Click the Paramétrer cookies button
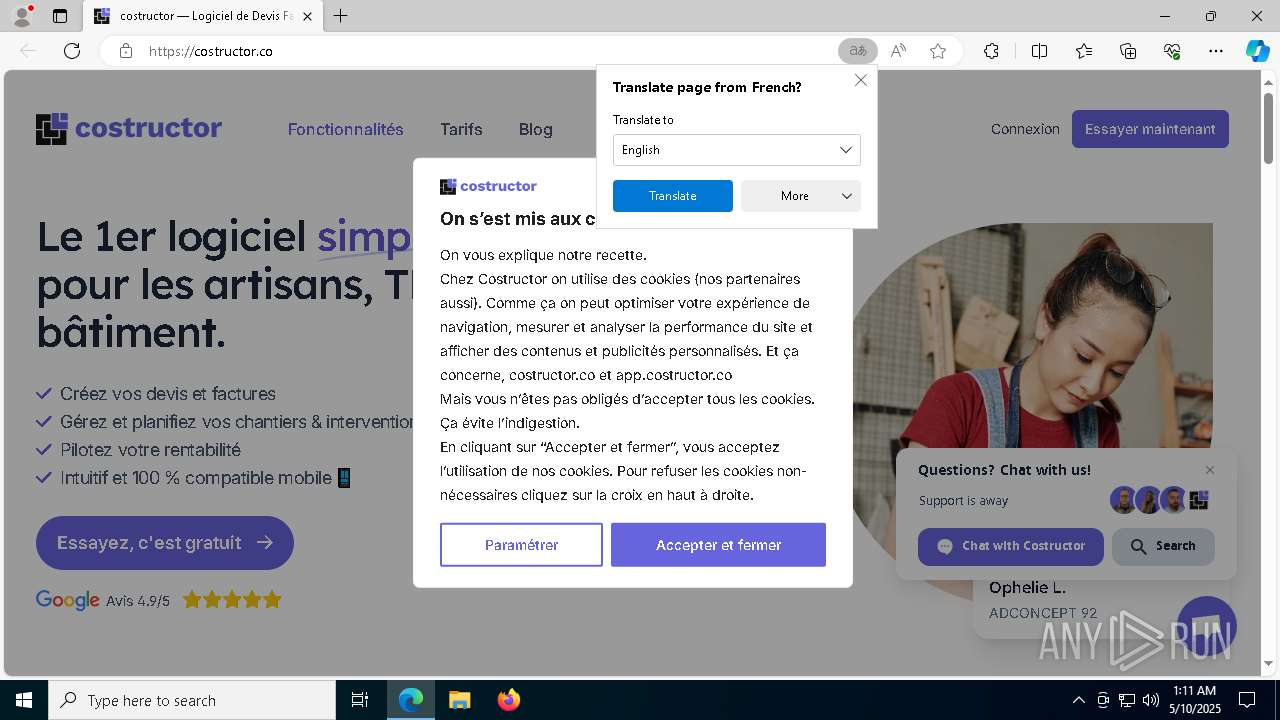This screenshot has width=1280, height=720. click(521, 545)
